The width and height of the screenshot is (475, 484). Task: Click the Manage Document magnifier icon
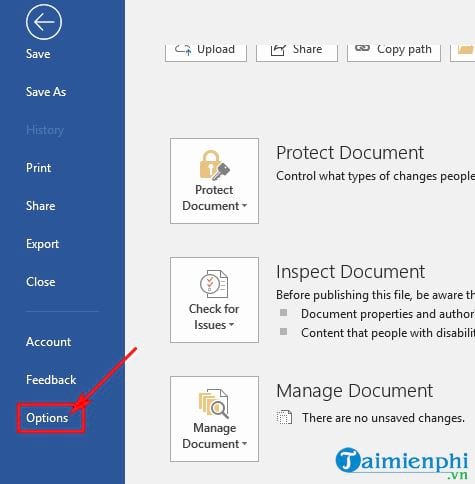pyautogui.click(x=214, y=403)
